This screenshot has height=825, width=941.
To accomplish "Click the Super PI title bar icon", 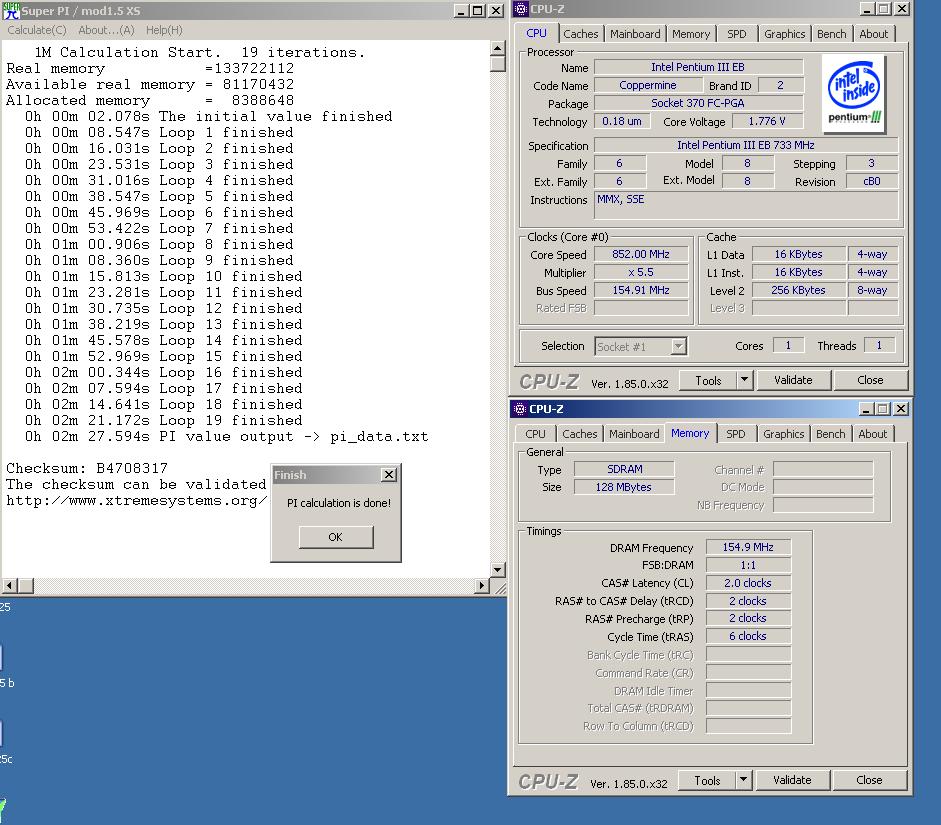I will point(11,10).
